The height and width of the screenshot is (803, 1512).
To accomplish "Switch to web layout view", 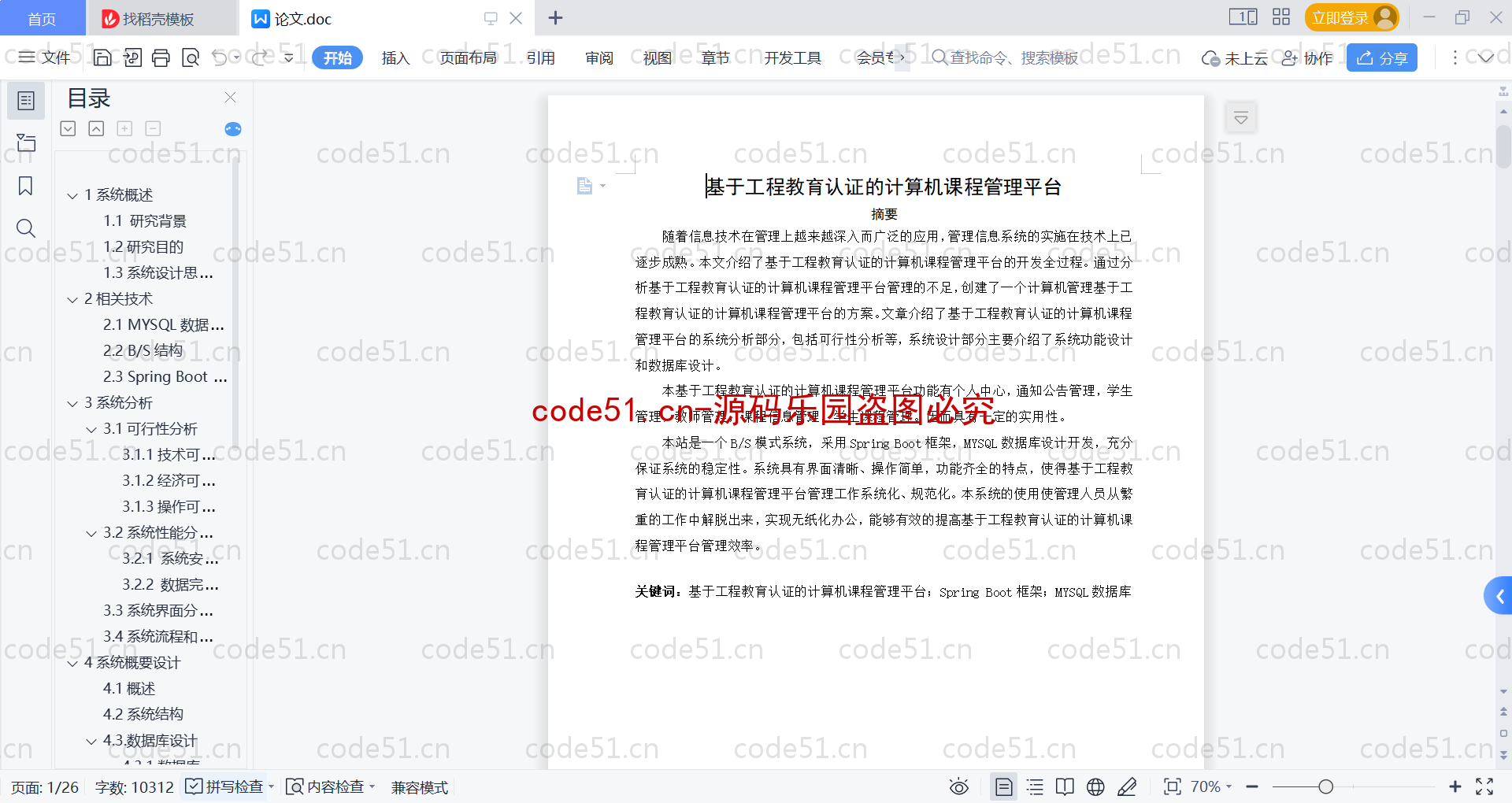I will click(1095, 786).
